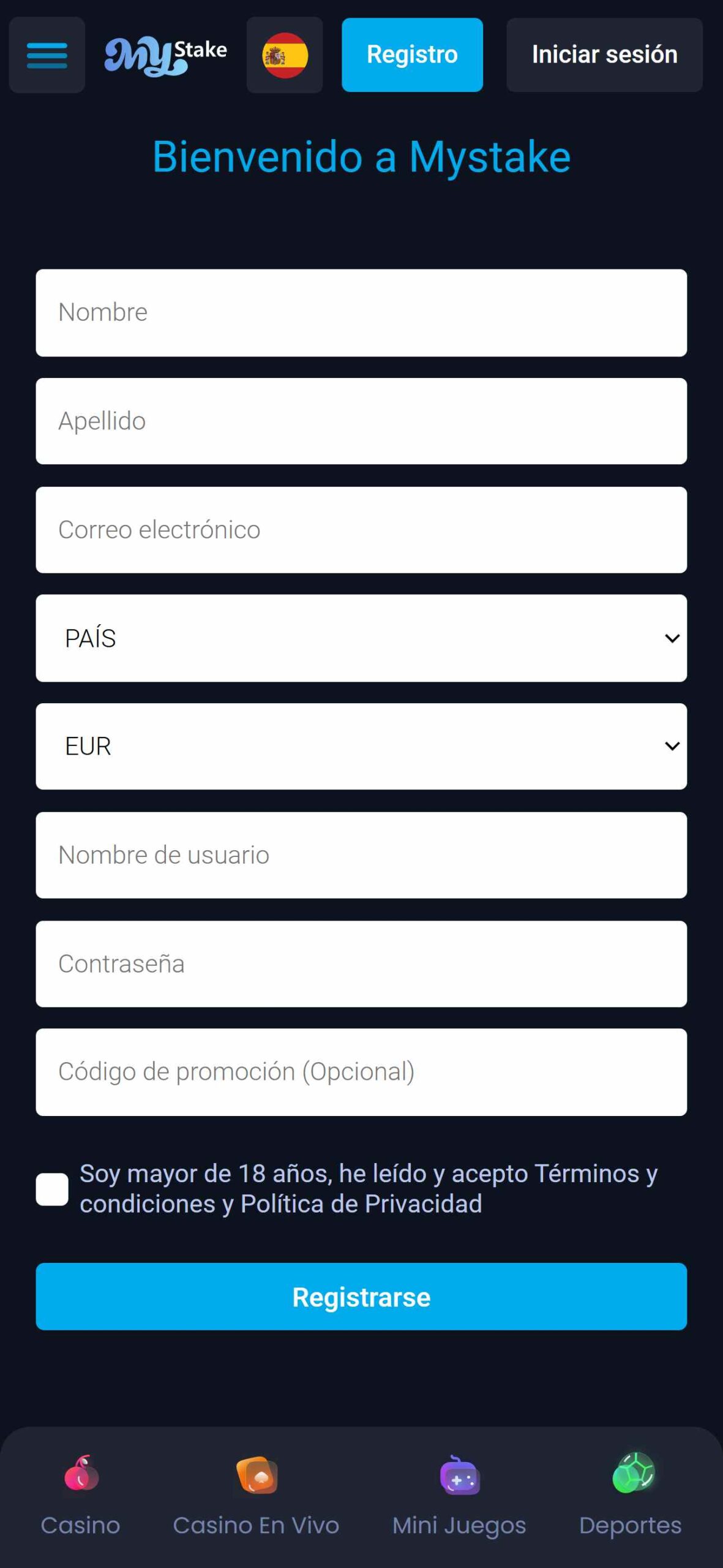Tap the Deportes soccer ball icon
Image resolution: width=723 pixels, height=1568 pixels.
633,1473
